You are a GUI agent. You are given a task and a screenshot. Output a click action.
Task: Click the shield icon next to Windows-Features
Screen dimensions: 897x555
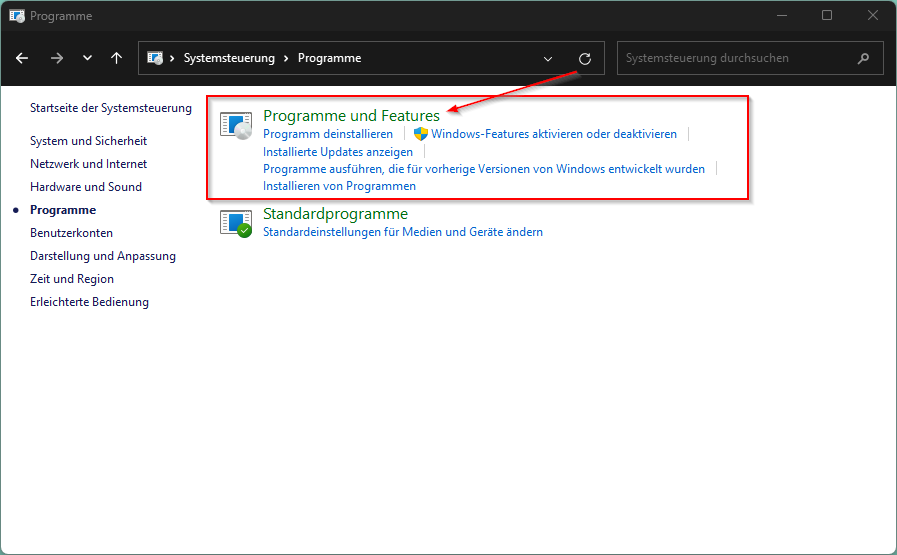[420, 134]
